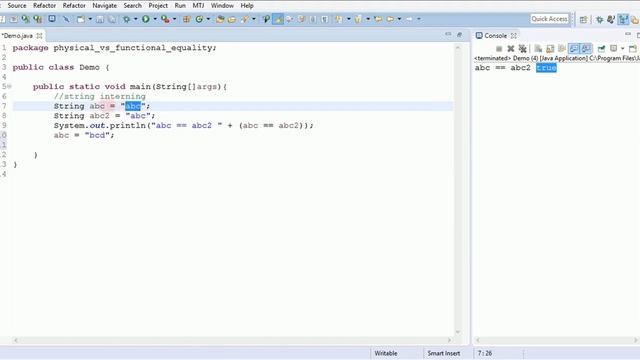
Task: Click Remove Launch X icon in Console
Action: tap(511, 49)
